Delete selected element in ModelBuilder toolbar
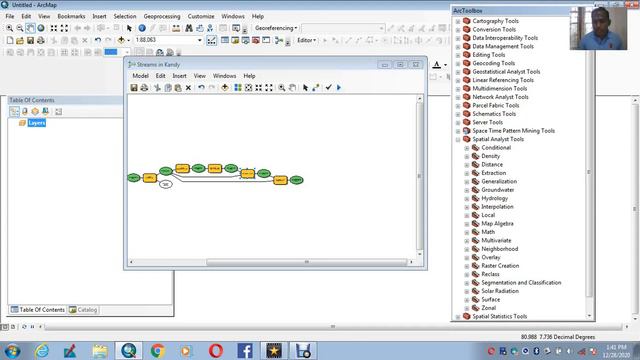Screen dimensions: 640x360 tap(188, 88)
